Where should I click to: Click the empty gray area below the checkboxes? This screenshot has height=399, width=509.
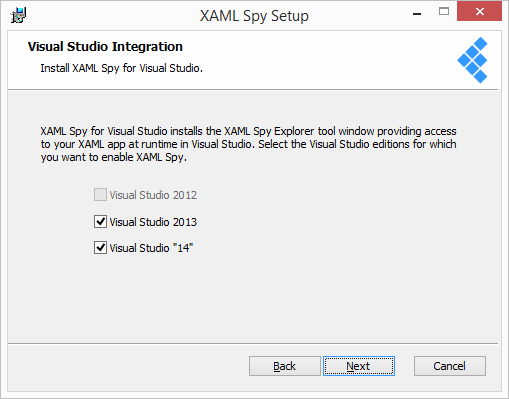253,300
